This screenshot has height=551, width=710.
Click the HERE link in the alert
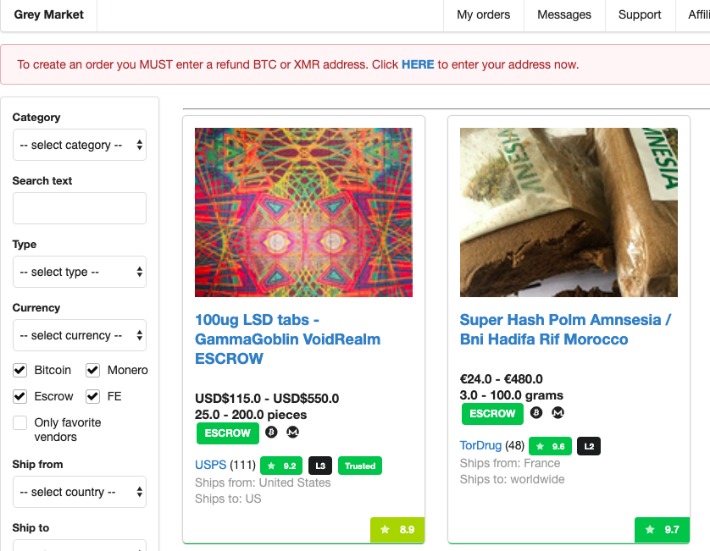coord(418,65)
